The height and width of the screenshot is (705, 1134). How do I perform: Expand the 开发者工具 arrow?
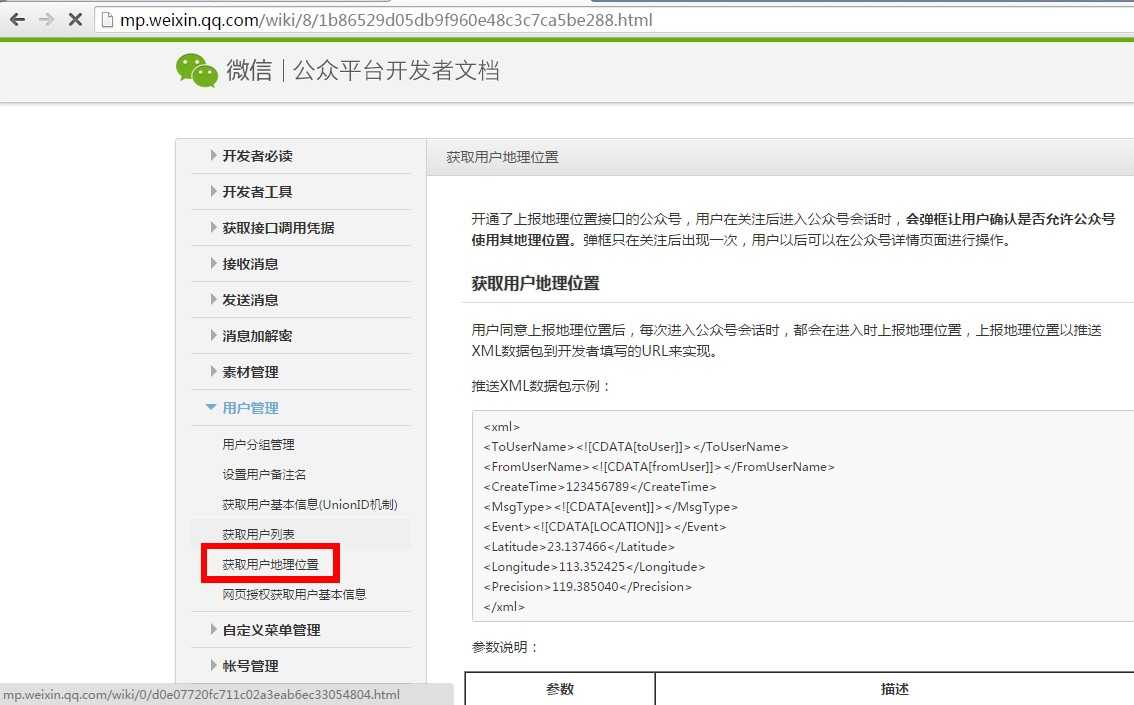click(x=213, y=191)
